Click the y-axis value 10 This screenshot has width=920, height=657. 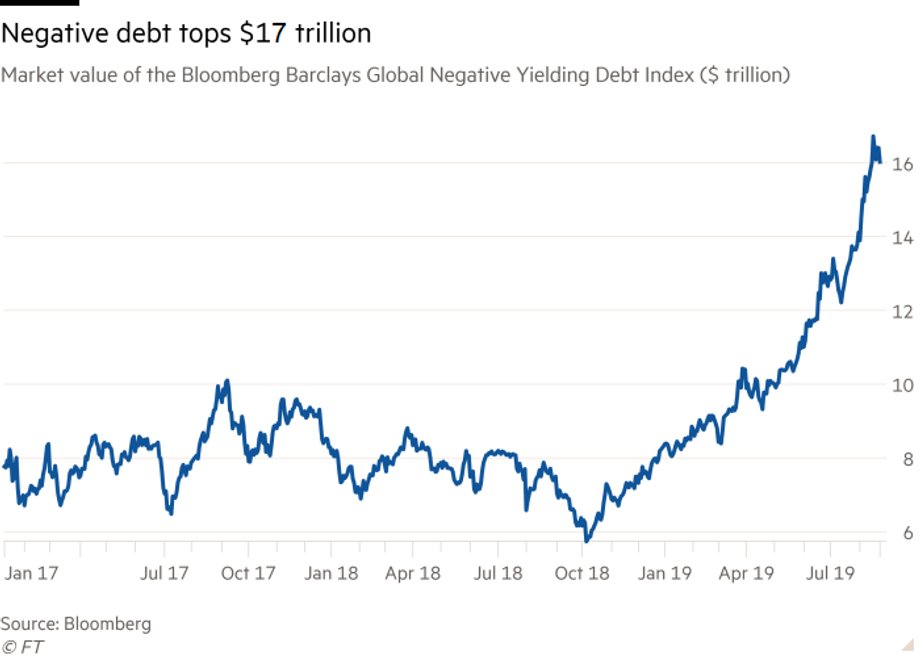pos(902,385)
